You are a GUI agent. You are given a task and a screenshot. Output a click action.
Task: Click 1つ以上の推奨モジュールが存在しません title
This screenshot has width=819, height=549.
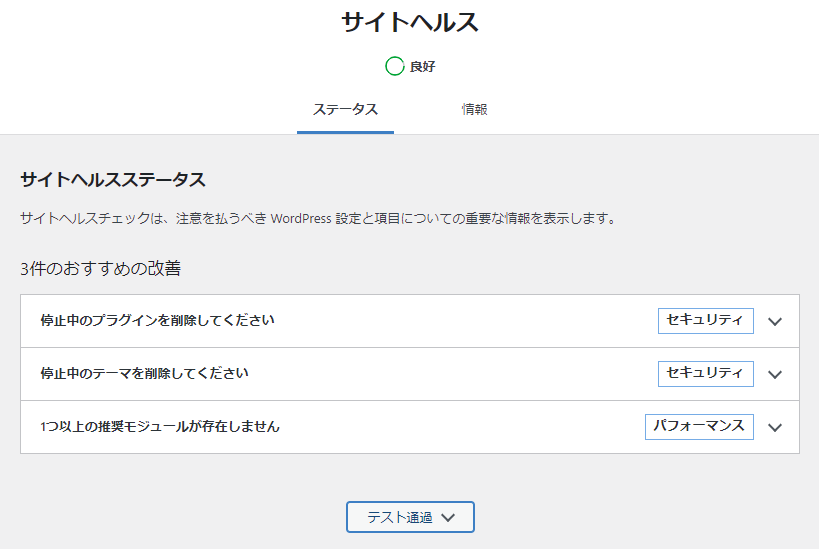(x=160, y=427)
